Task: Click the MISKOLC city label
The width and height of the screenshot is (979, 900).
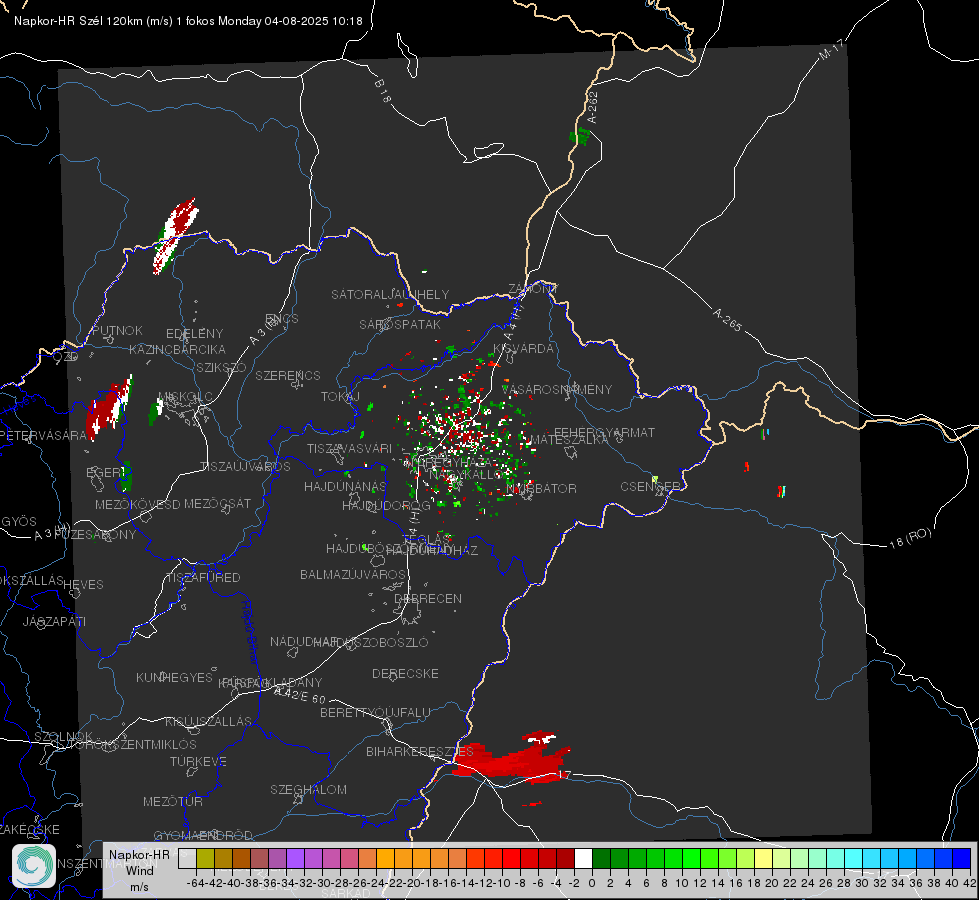Action: pos(185,397)
